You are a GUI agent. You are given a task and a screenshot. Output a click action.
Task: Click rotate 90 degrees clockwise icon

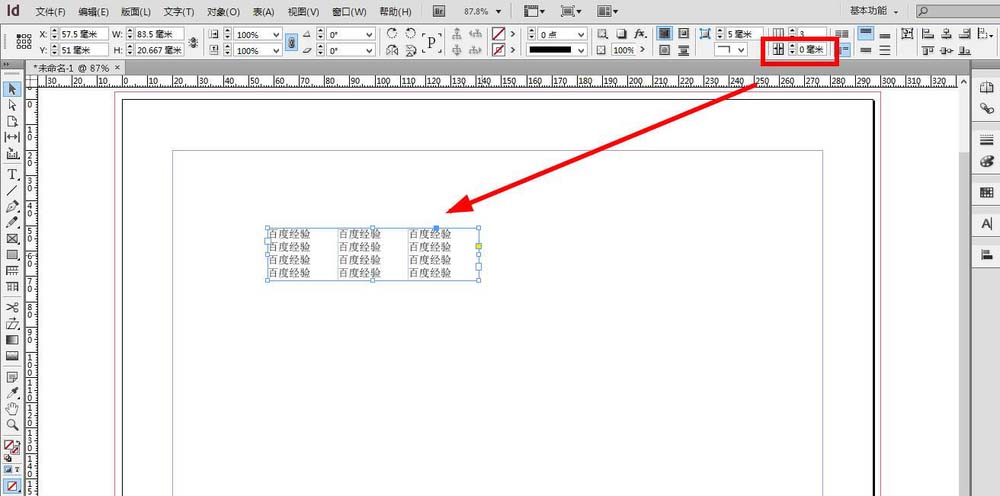pyautogui.click(x=393, y=34)
